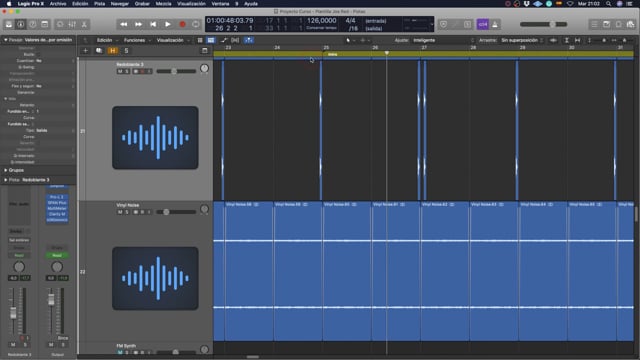Mute the Redoblante 3 track
This screenshot has width=640, height=360.
(120, 71)
